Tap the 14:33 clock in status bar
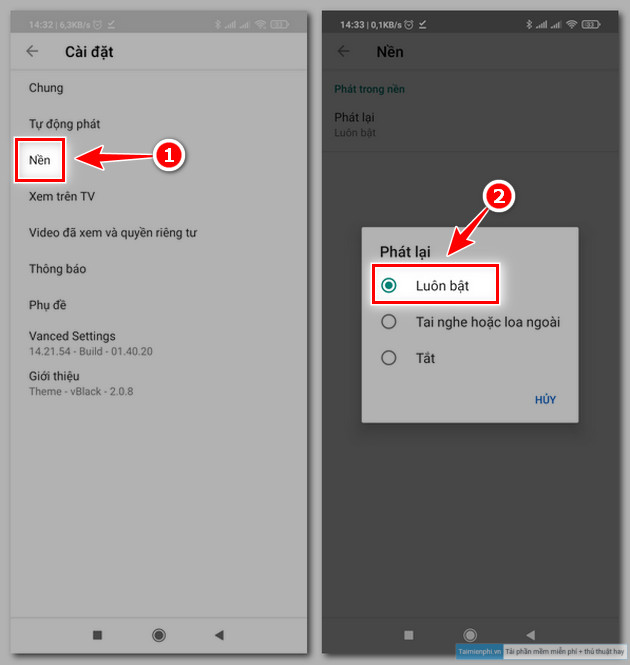Screen dimensions: 630x665 coord(352,25)
